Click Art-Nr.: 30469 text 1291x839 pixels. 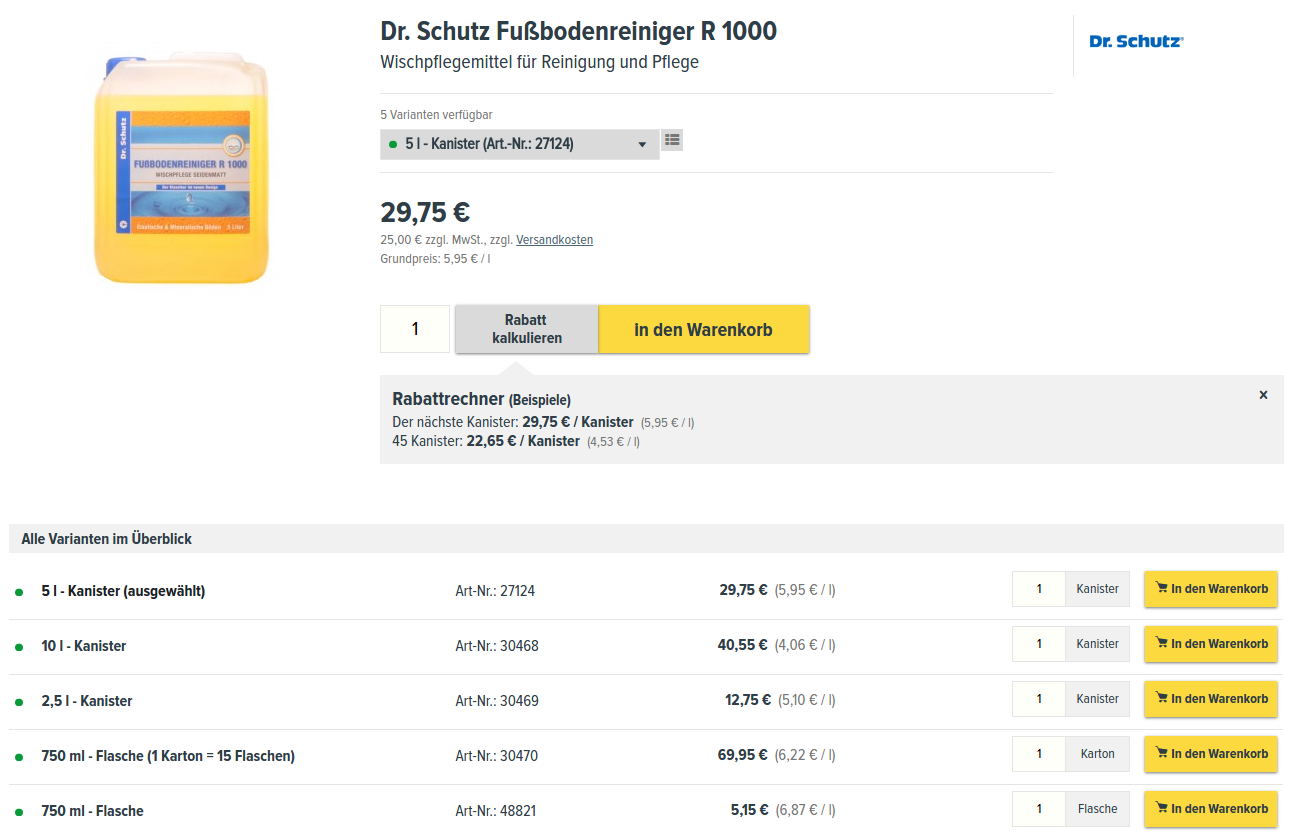[497, 701]
